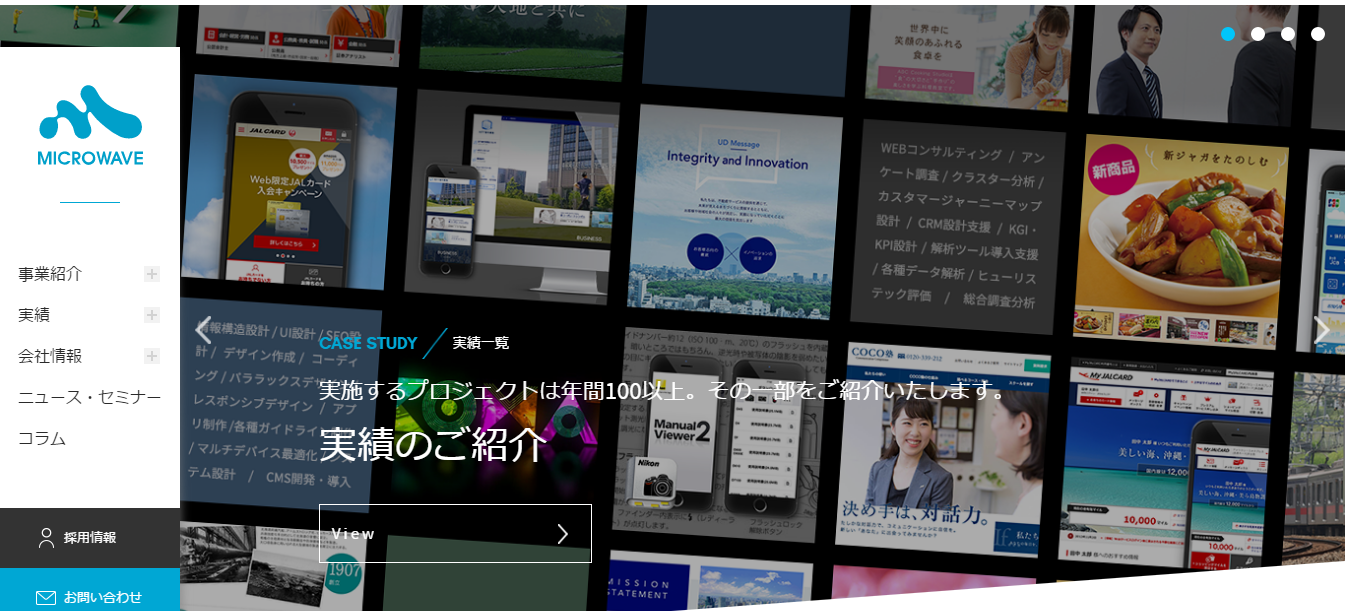Expand the 実績 submenu plus icon
Screen dimensions: 1345x611
pos(152,315)
